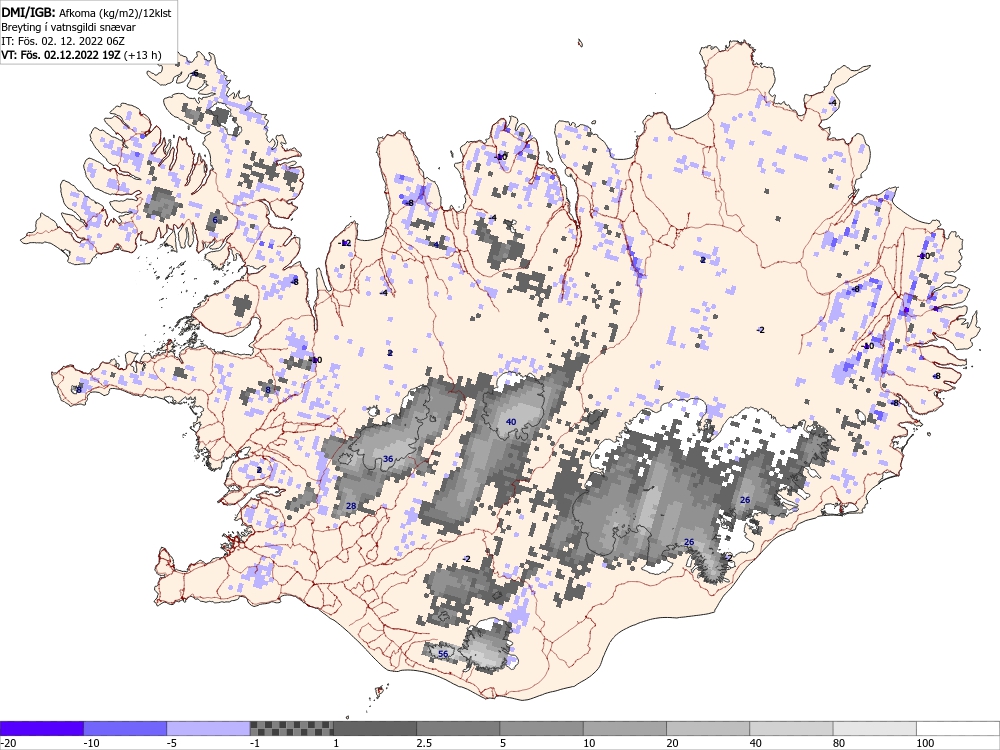Click the title line 'DMI/IGB: Afkoma (kg/m2)/12klst'
The width and height of the screenshot is (1000, 750).
click(86, 12)
